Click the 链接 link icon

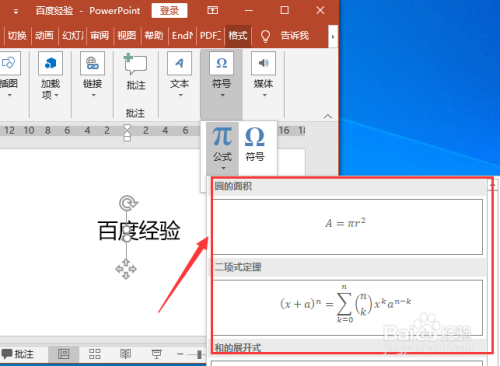[92, 63]
